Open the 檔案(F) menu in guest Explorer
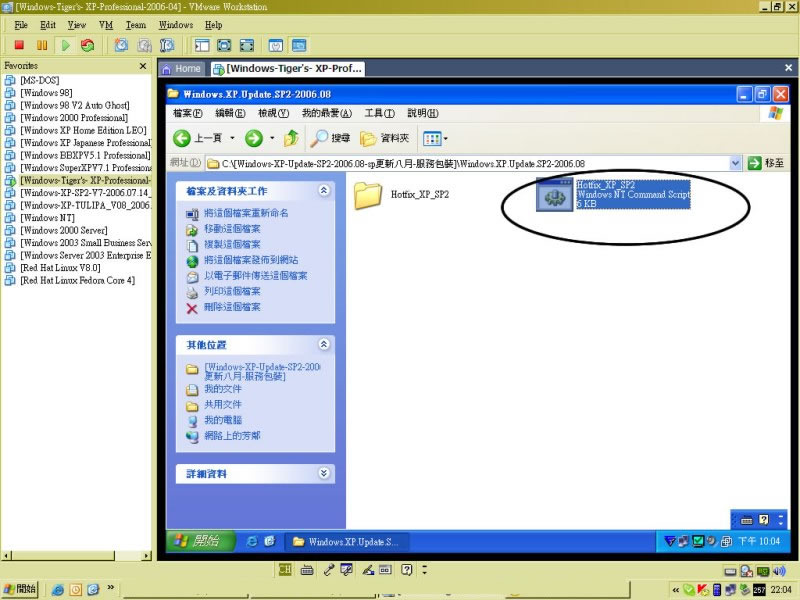This screenshot has width=800, height=600. 188,113
